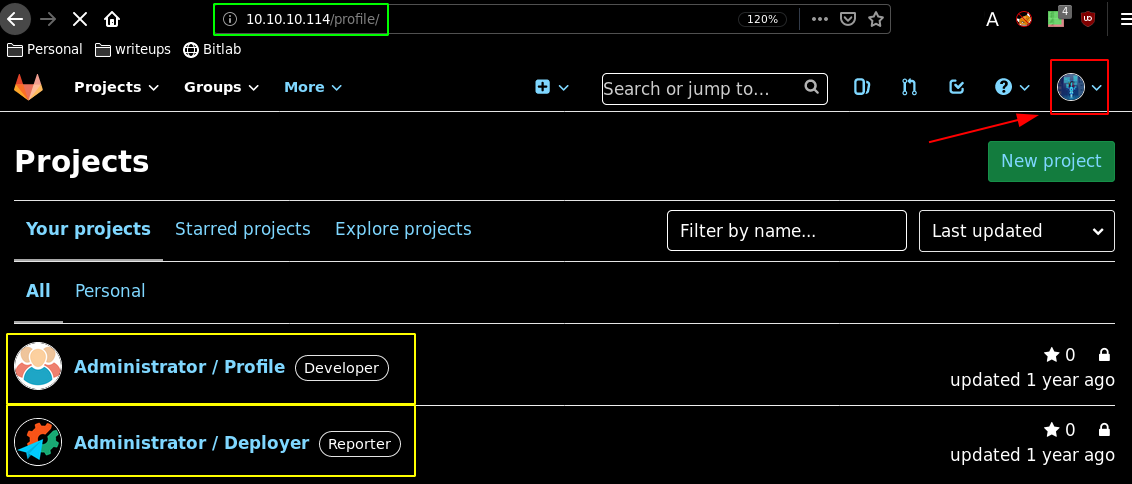Click the GitLab fox logo
Viewport: 1132px width, 484px height.
(x=28, y=87)
